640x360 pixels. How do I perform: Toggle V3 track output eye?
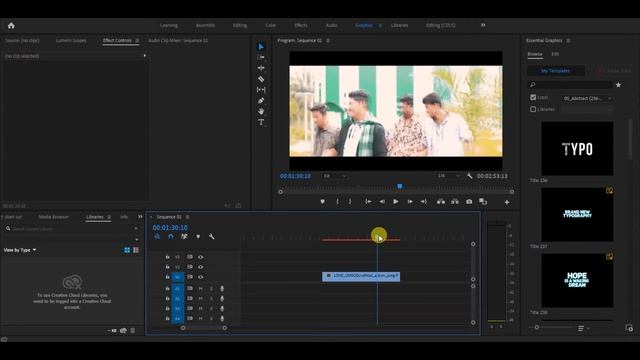tap(200, 257)
